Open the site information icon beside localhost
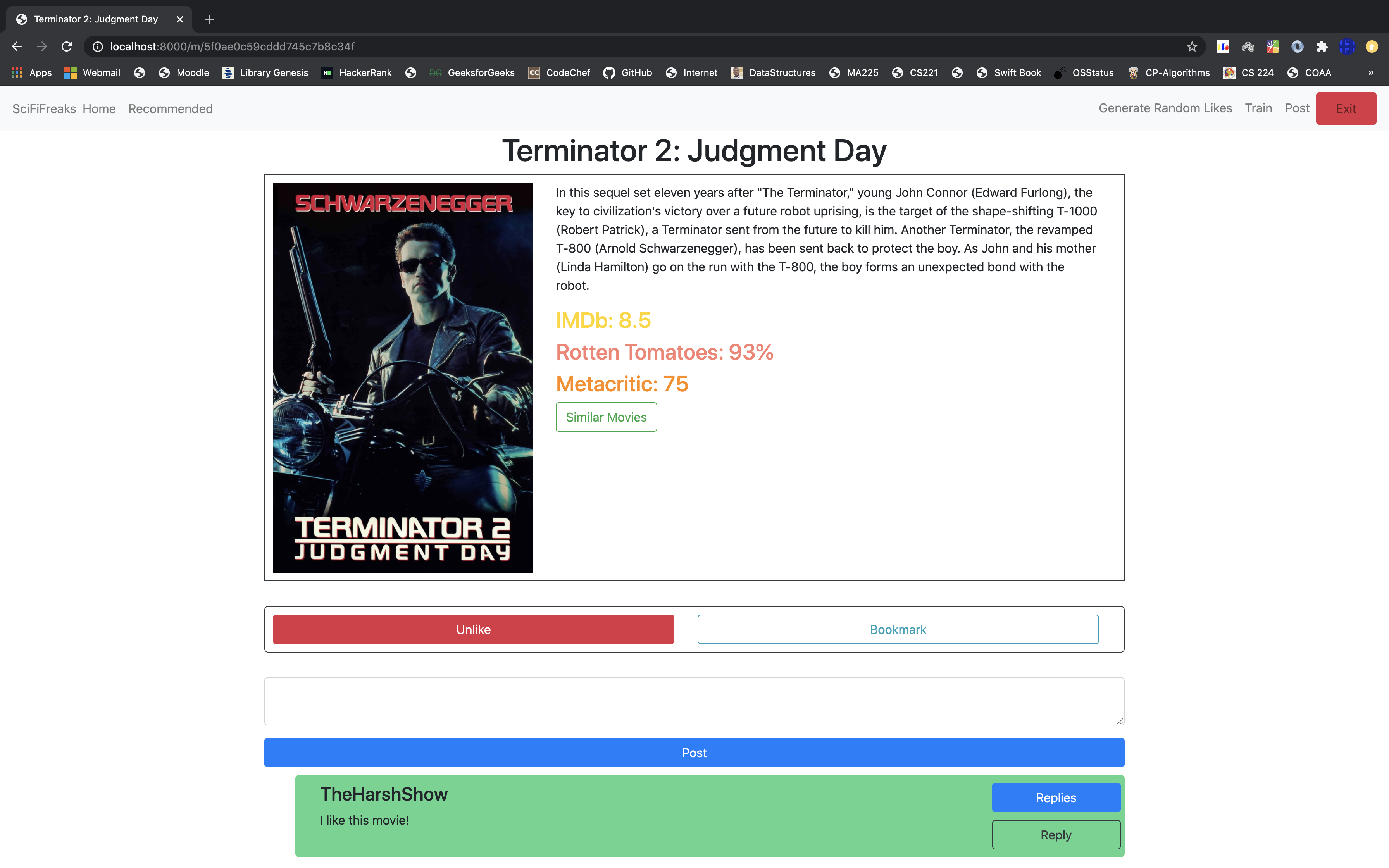The width and height of the screenshot is (1389, 868). [x=98, y=46]
